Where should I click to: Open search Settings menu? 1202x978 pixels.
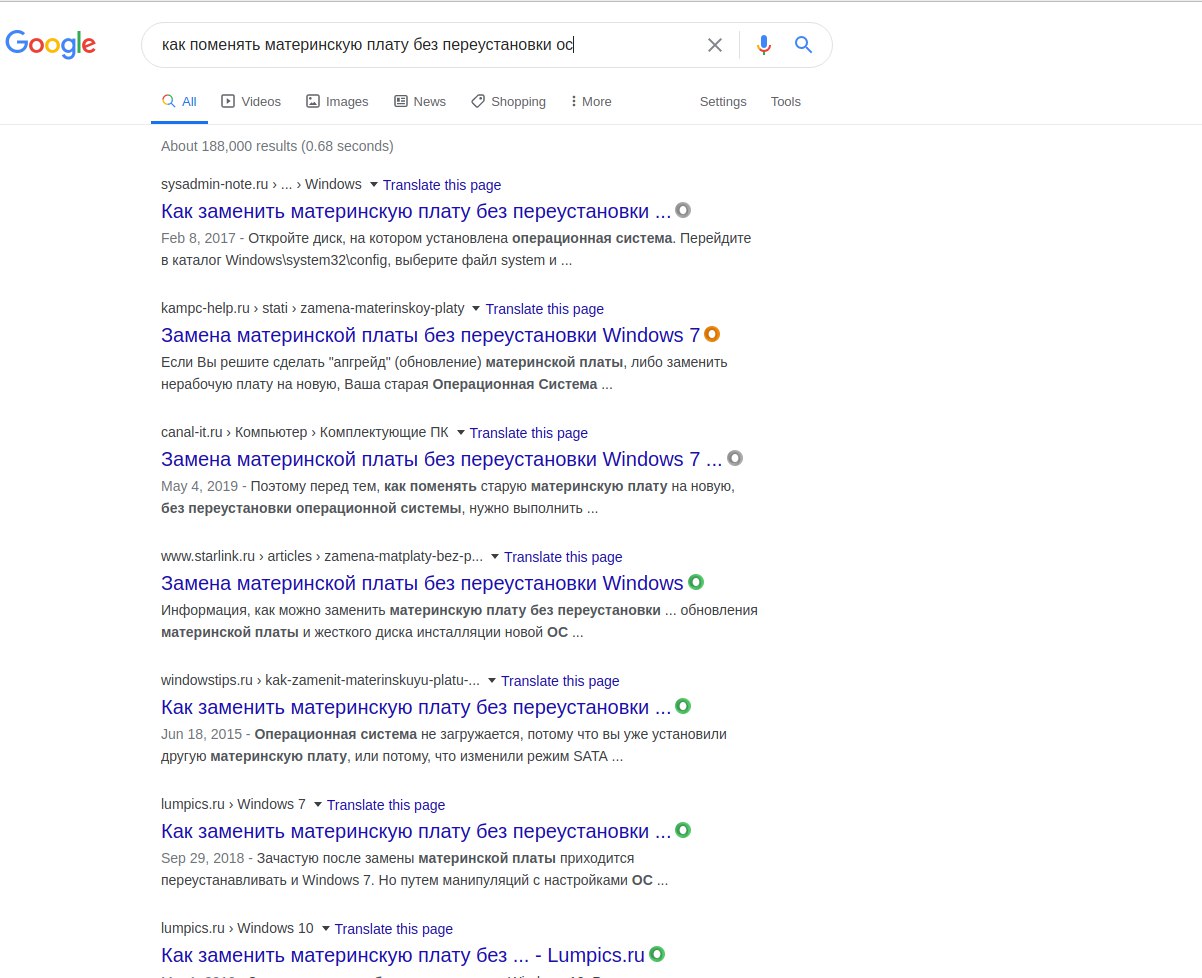point(723,102)
